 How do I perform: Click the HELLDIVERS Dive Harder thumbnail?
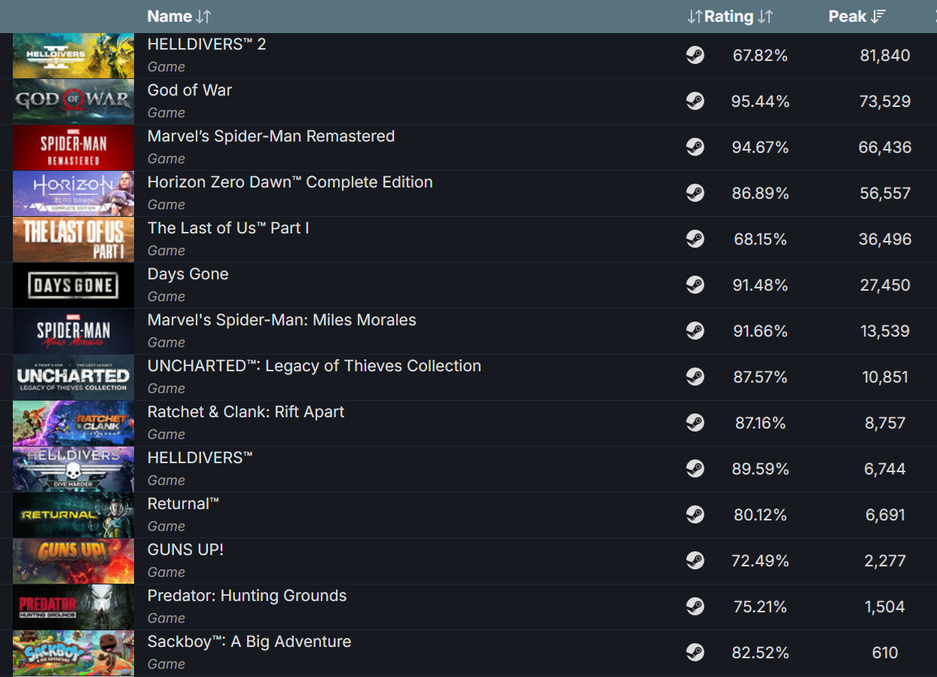(x=73, y=469)
